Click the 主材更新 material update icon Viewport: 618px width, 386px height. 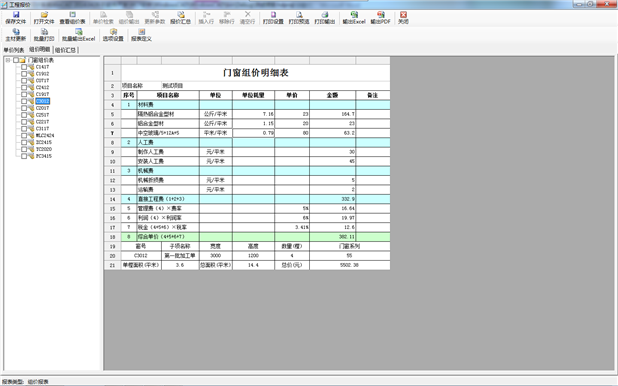15,35
